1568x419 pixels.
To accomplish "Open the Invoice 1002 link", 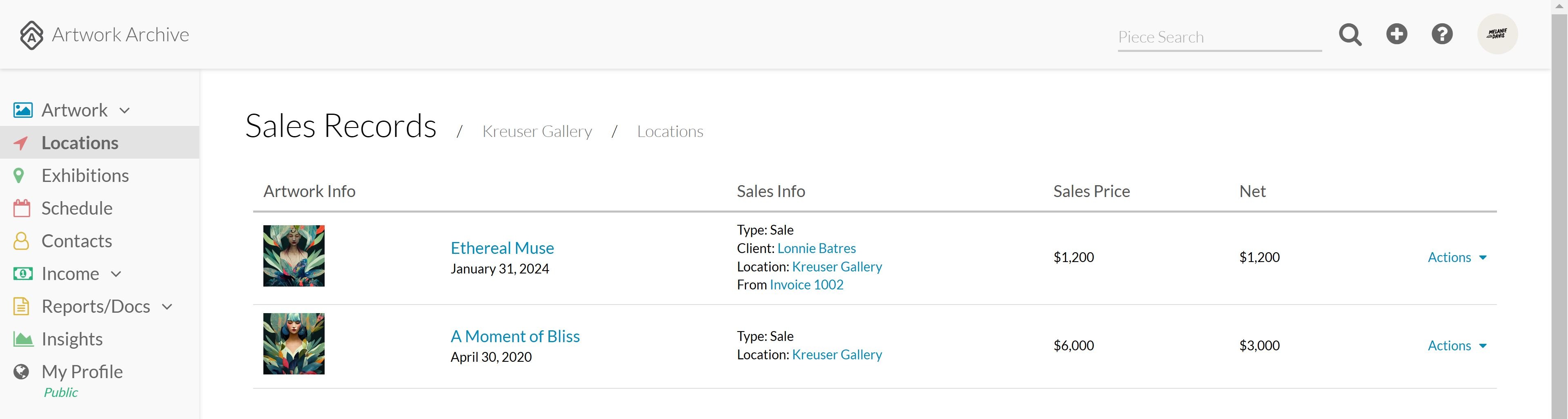I will [x=806, y=285].
